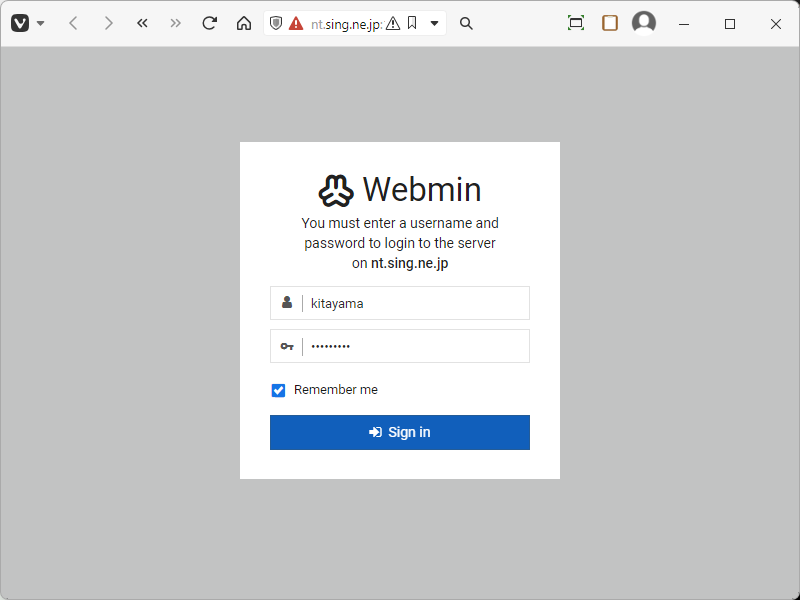Reload the current page

point(210,23)
